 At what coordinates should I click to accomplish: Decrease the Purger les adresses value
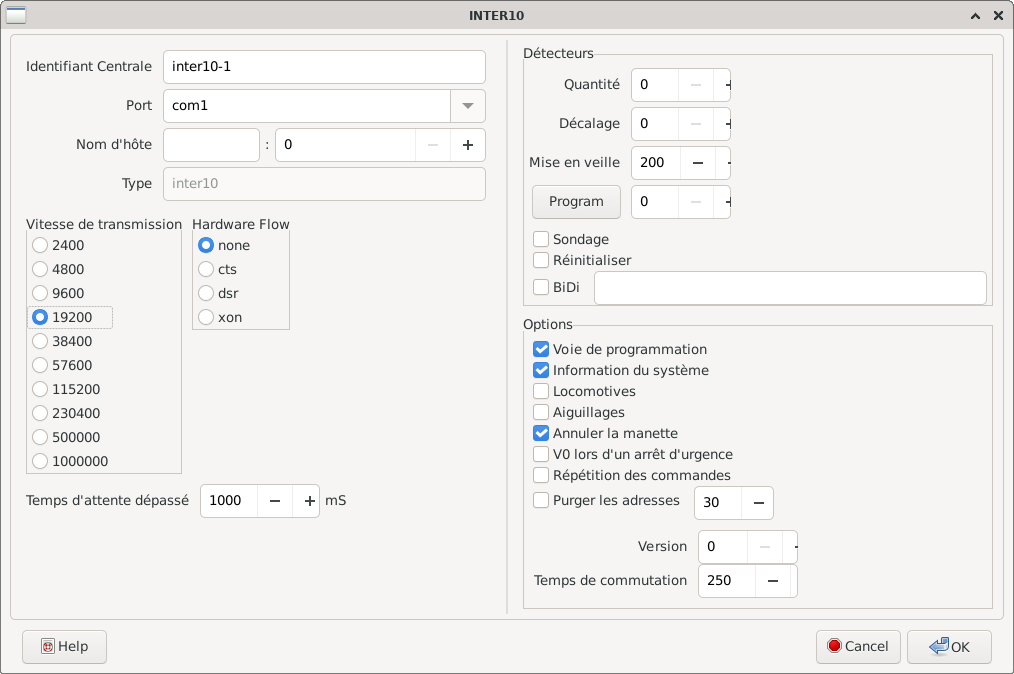[x=757, y=503]
